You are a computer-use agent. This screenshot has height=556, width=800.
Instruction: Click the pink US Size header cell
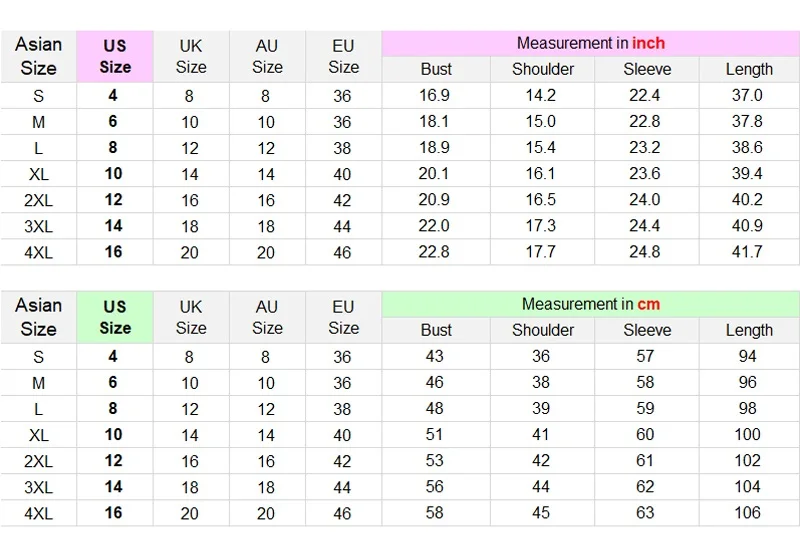coord(115,56)
